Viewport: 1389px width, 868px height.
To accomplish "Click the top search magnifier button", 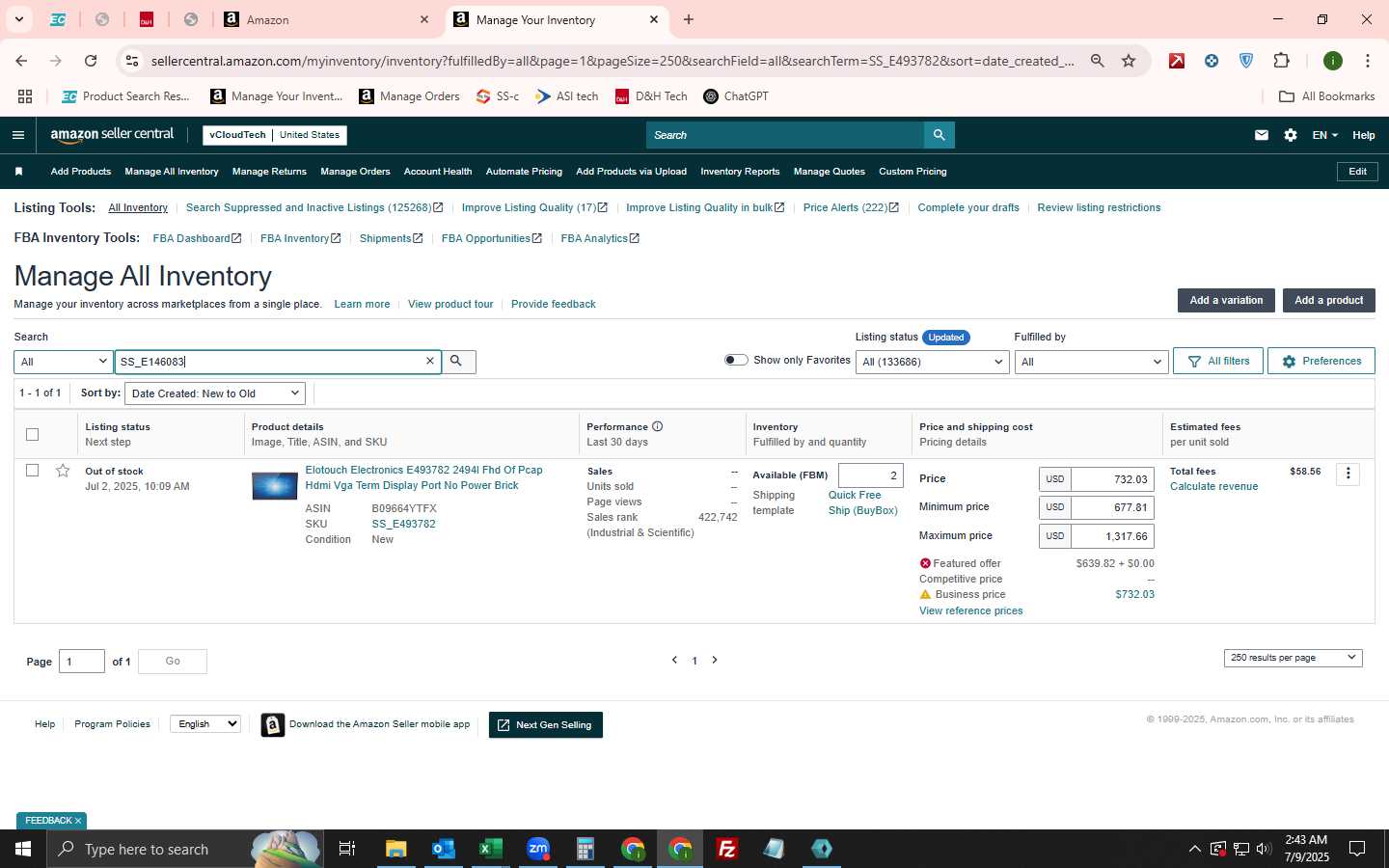I will pos(939,135).
